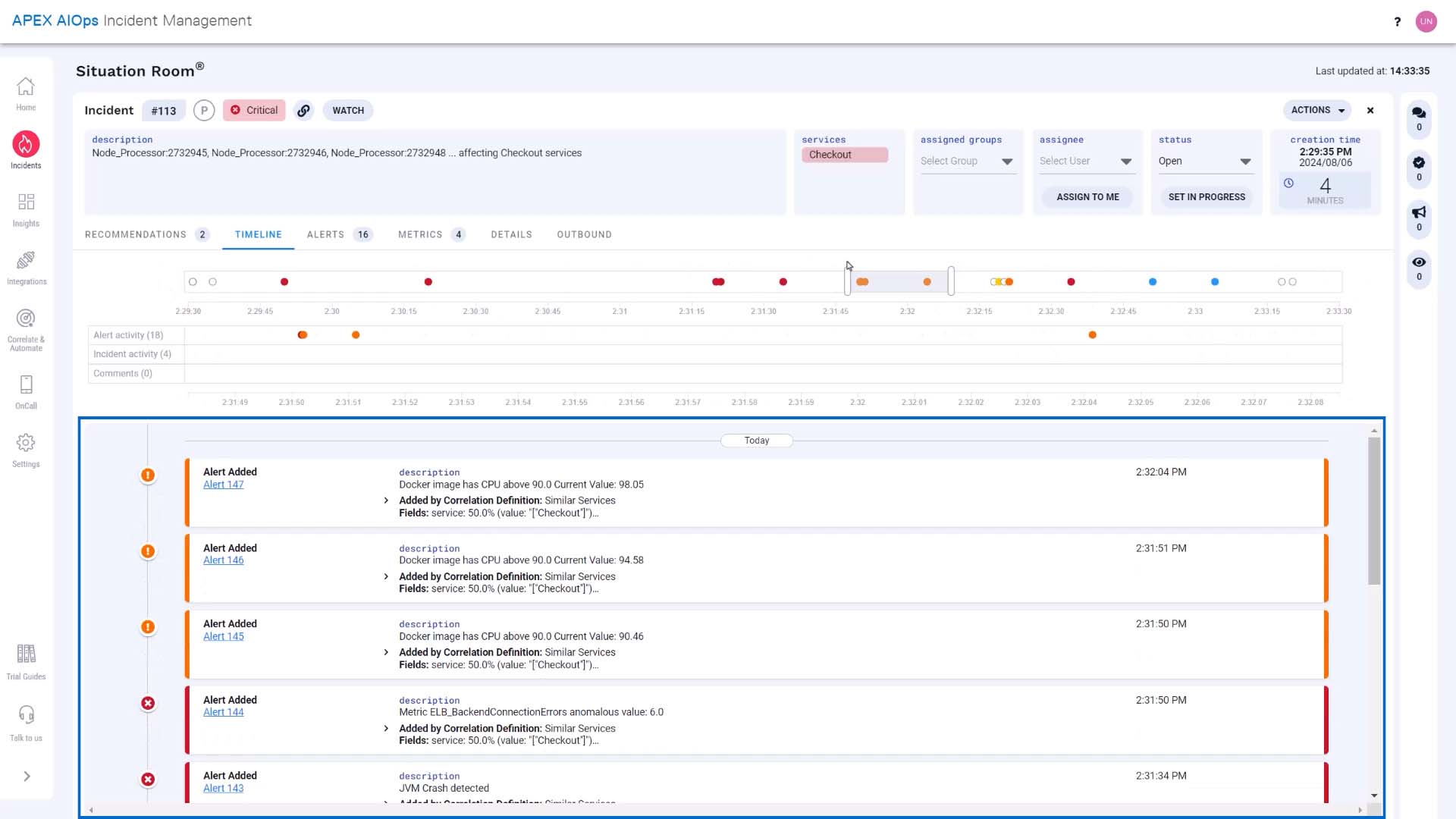Click the orange warning icon for Alert 146

(x=148, y=551)
